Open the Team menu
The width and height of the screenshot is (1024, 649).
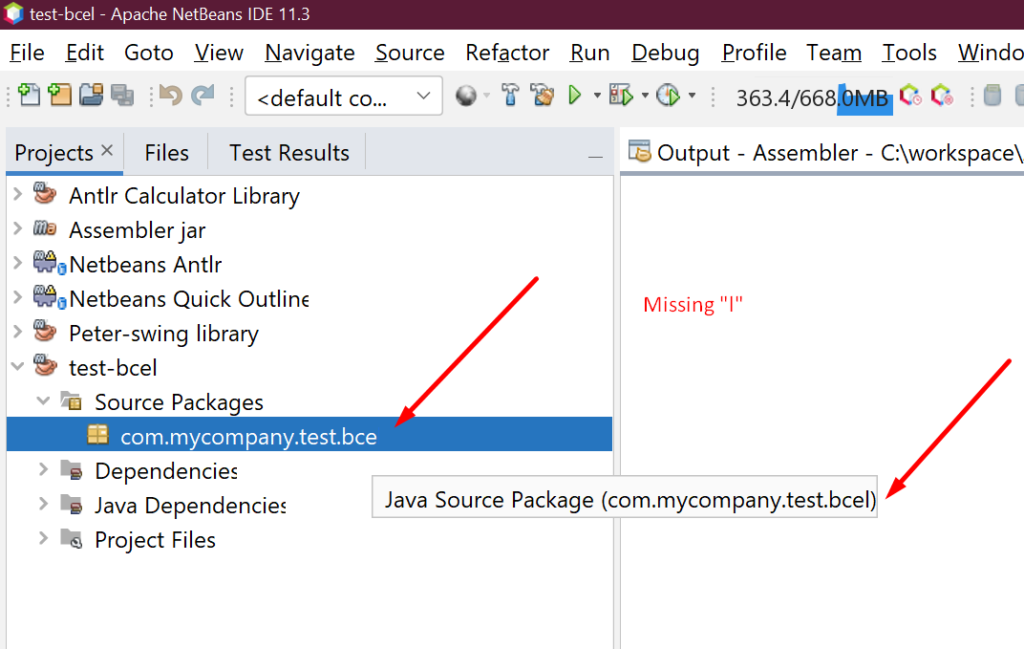click(833, 52)
